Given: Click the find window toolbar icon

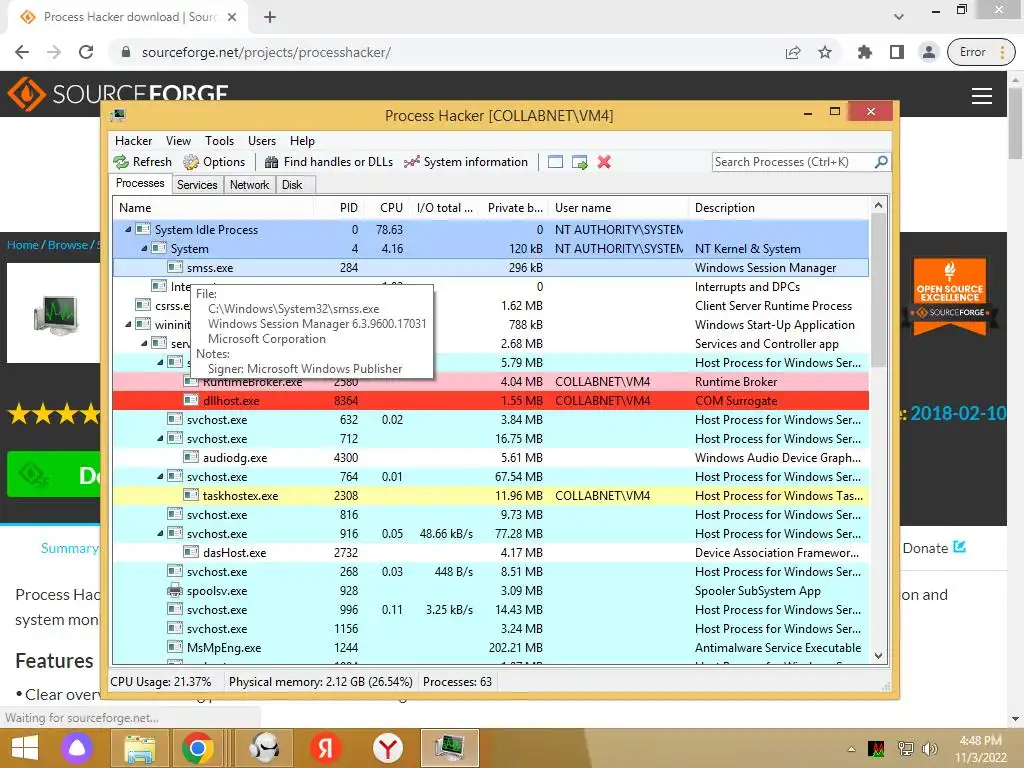Looking at the screenshot, I should tap(555, 162).
